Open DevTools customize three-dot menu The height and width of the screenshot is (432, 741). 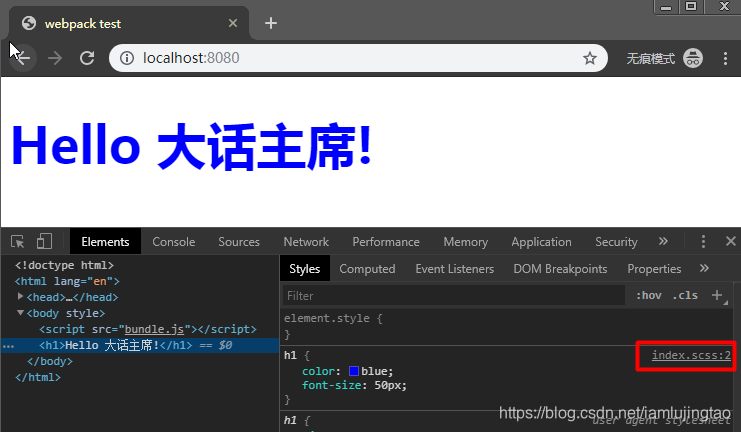point(703,242)
